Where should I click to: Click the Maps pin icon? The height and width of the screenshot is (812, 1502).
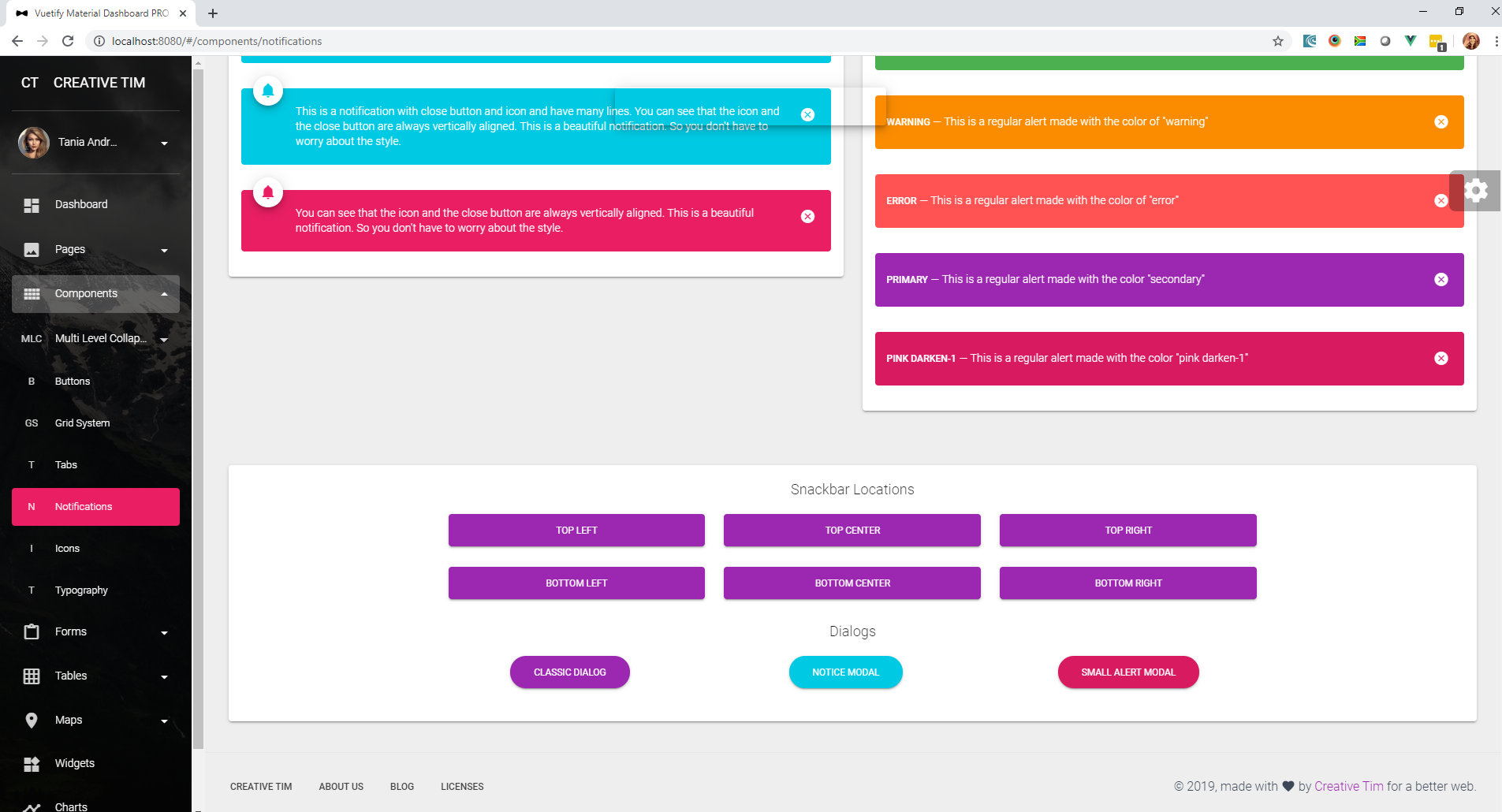click(32, 720)
